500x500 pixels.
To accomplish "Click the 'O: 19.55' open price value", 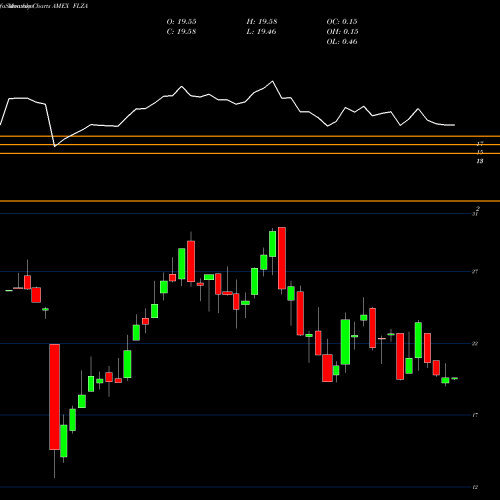I will pos(181,22).
